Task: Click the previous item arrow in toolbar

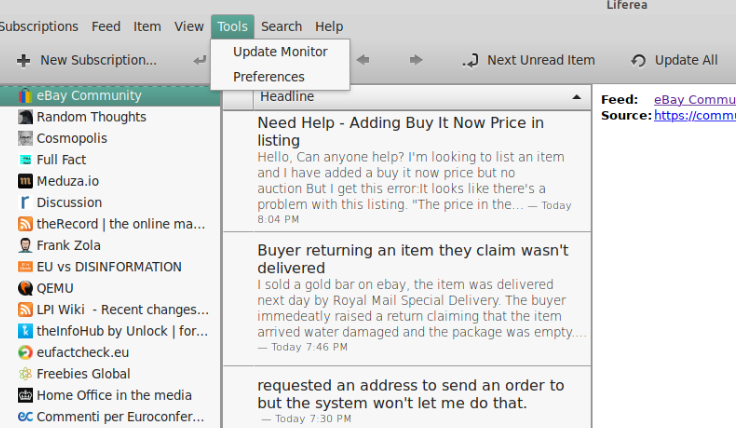Action: tap(363, 60)
